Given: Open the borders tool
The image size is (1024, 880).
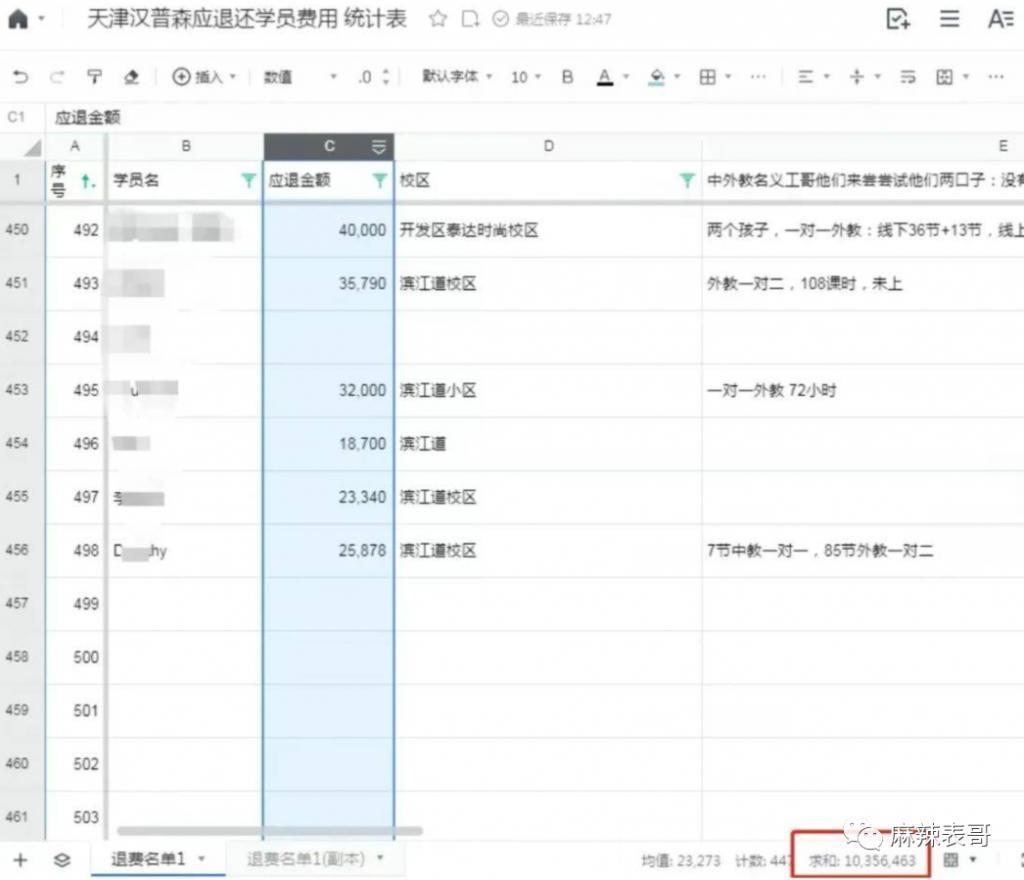Looking at the screenshot, I should (x=707, y=77).
